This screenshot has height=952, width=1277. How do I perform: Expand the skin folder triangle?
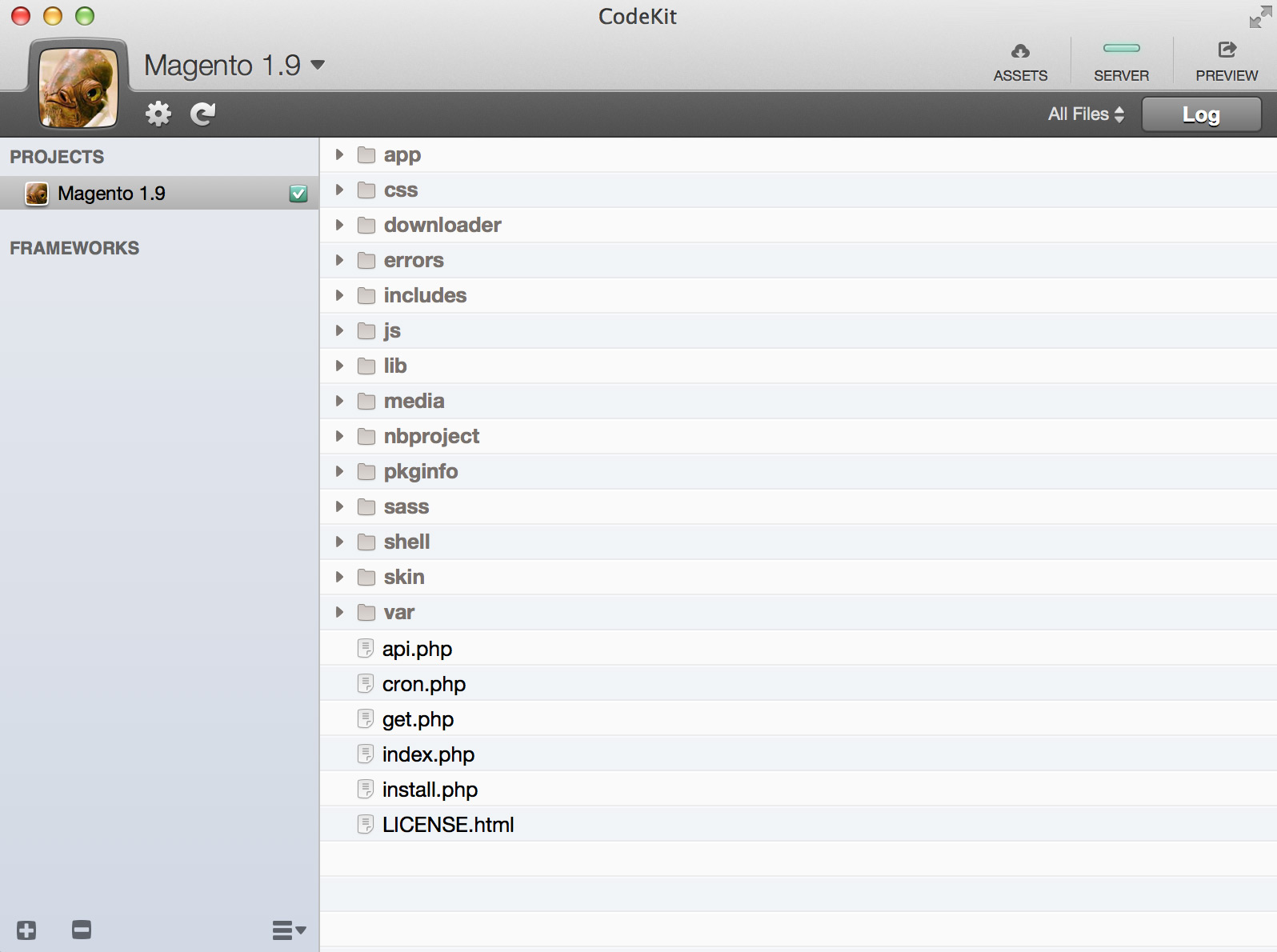[x=339, y=577]
